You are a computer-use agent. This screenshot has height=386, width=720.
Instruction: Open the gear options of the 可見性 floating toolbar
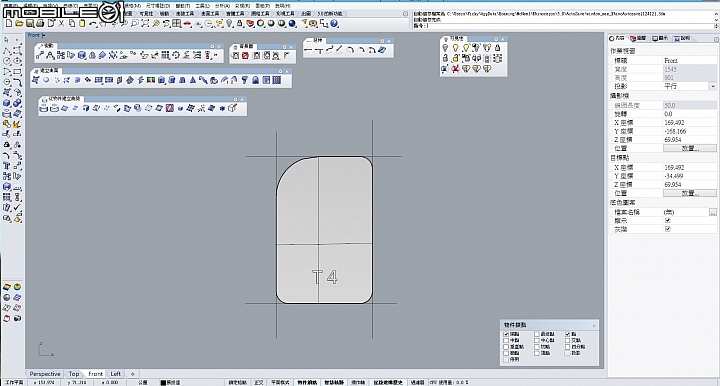pyautogui.click(x=496, y=39)
